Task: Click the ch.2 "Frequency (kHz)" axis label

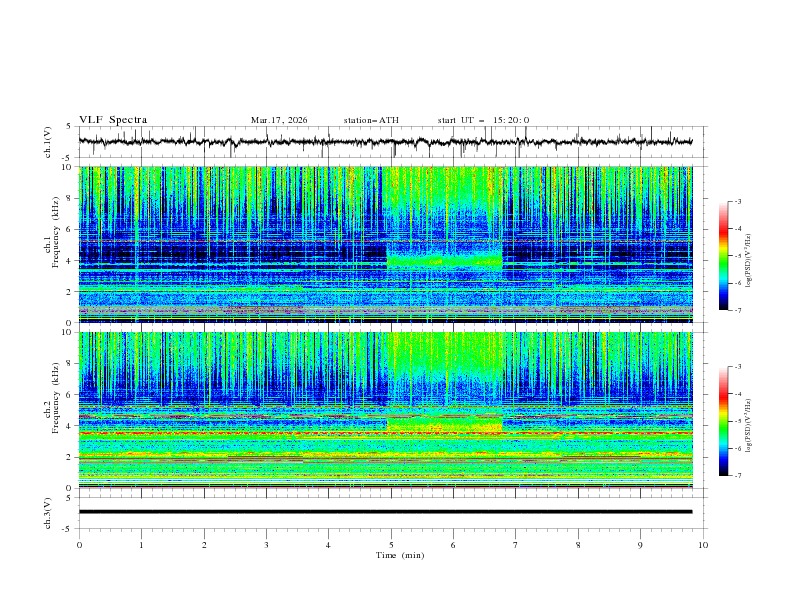Action: tap(56, 397)
